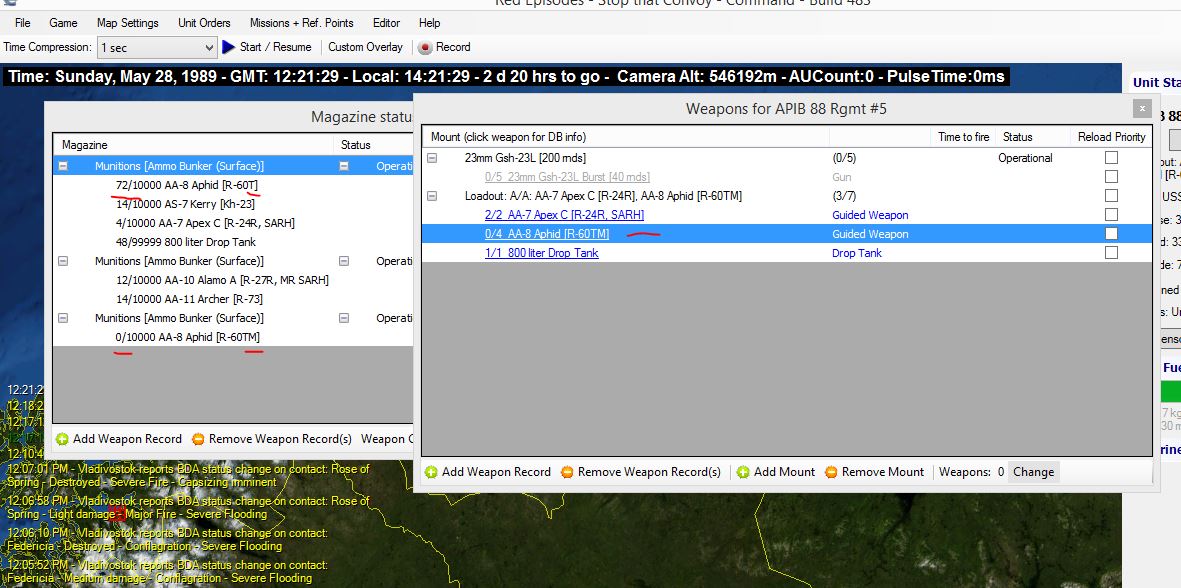Open the Unit Orders menu
The width and height of the screenshot is (1181, 588).
(x=204, y=23)
